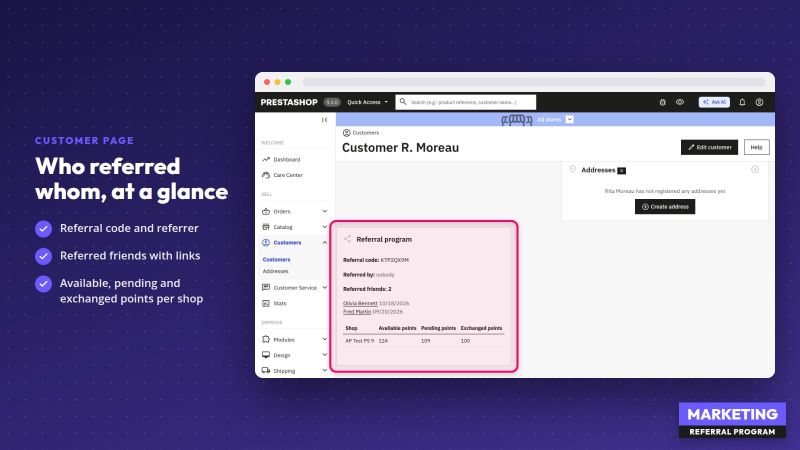The width and height of the screenshot is (800, 450).
Task: Click the AP Test PS 9 shop cell
Action: pos(360,341)
